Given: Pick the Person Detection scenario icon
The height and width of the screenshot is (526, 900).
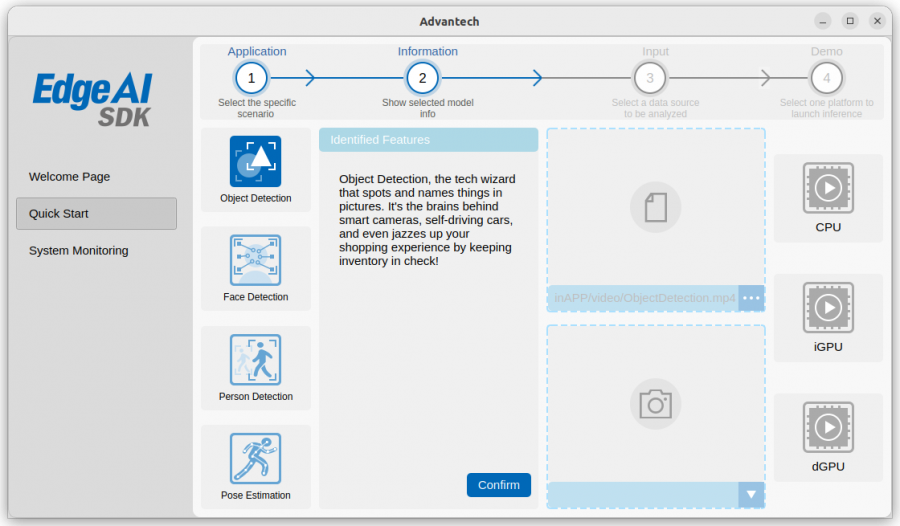Looking at the screenshot, I should (x=255, y=359).
